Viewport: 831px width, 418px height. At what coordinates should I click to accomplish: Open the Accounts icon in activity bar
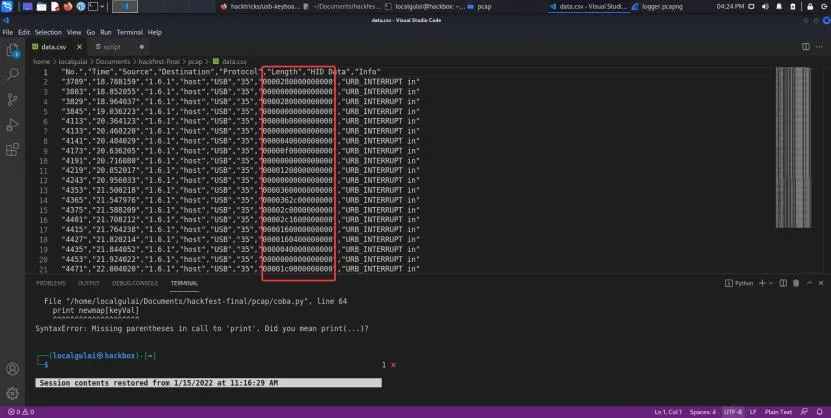(12, 368)
